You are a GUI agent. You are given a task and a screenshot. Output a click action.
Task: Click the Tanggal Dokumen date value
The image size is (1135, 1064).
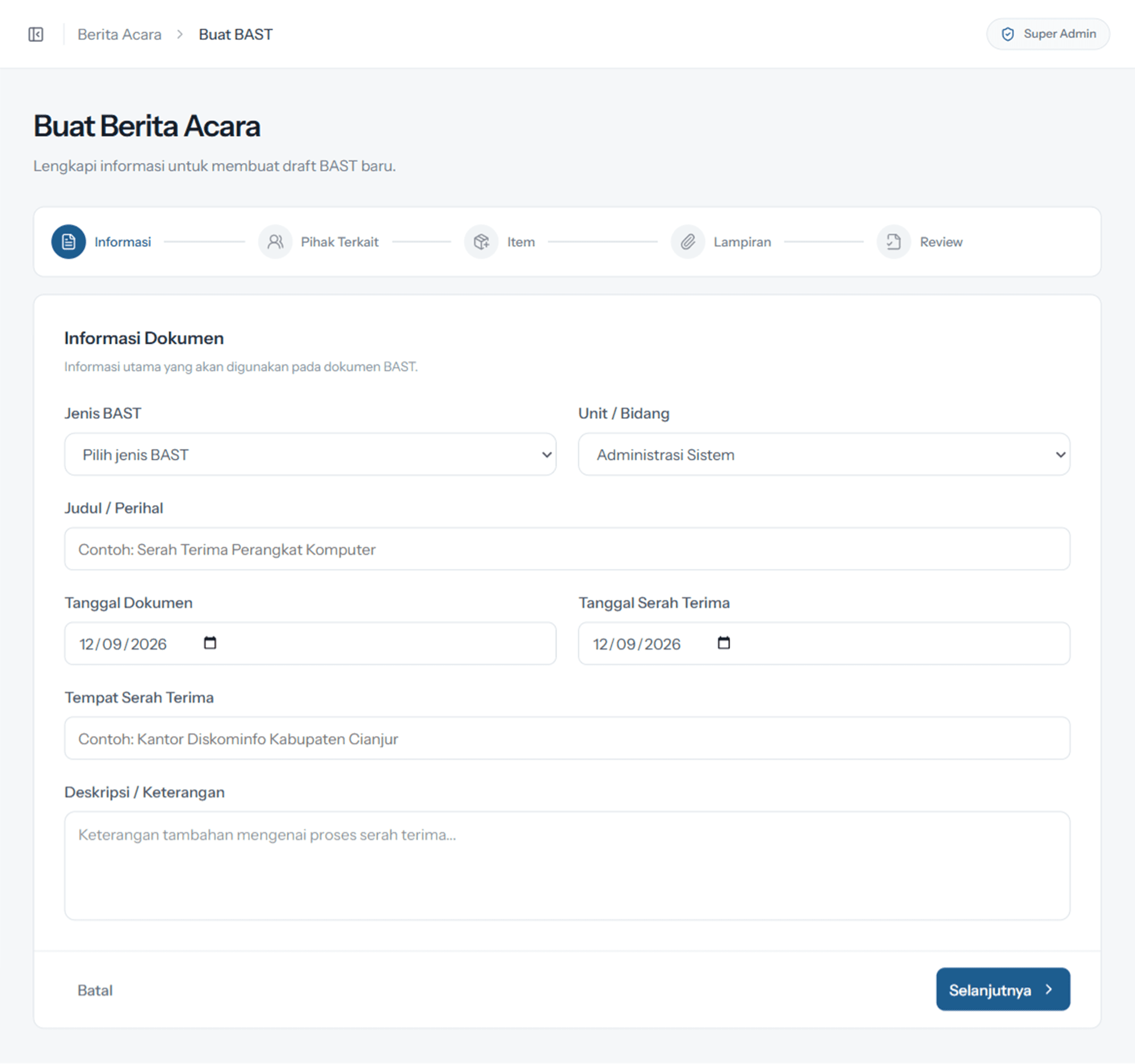click(x=123, y=645)
